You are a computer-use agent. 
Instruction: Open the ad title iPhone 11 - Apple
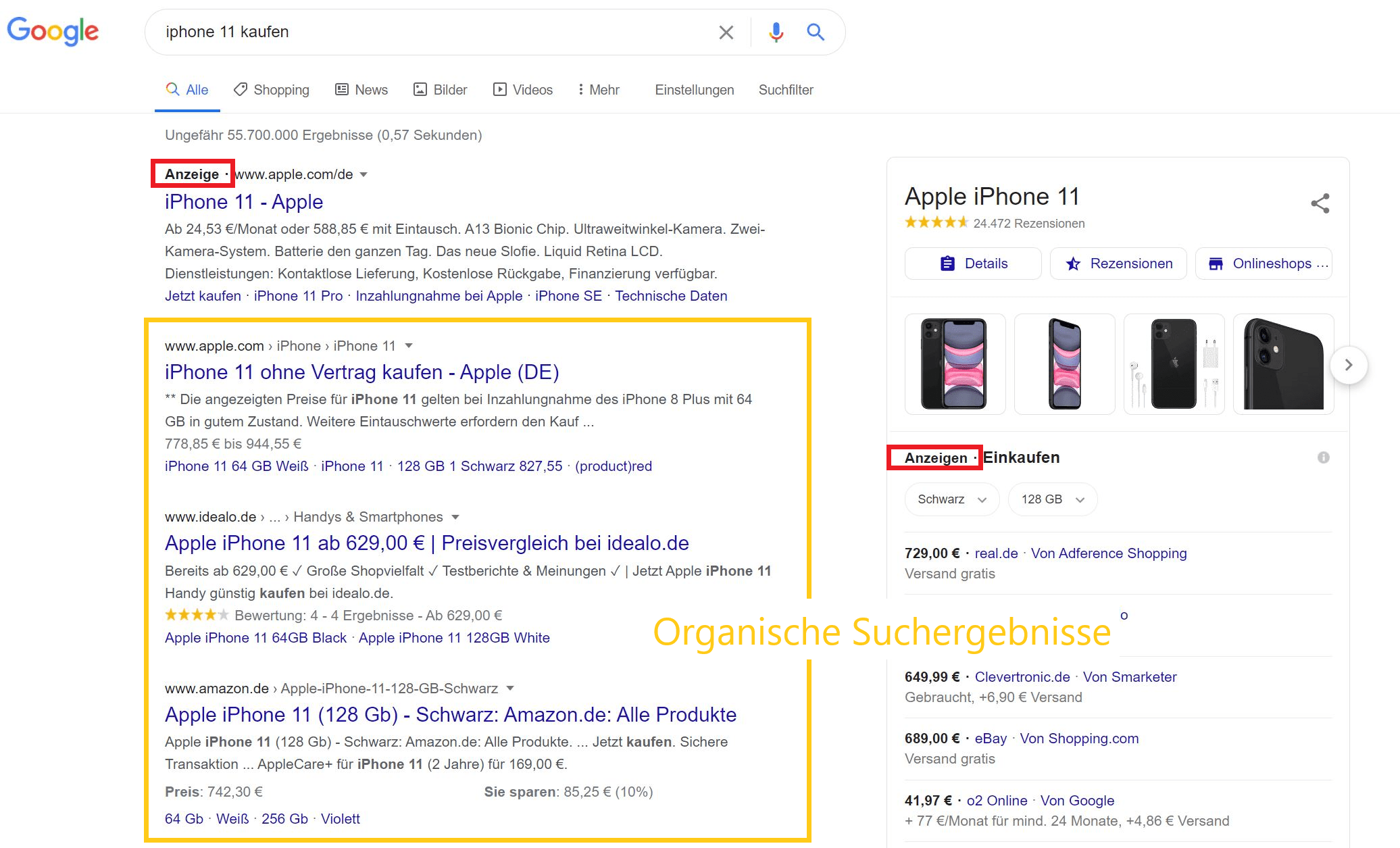(x=244, y=202)
